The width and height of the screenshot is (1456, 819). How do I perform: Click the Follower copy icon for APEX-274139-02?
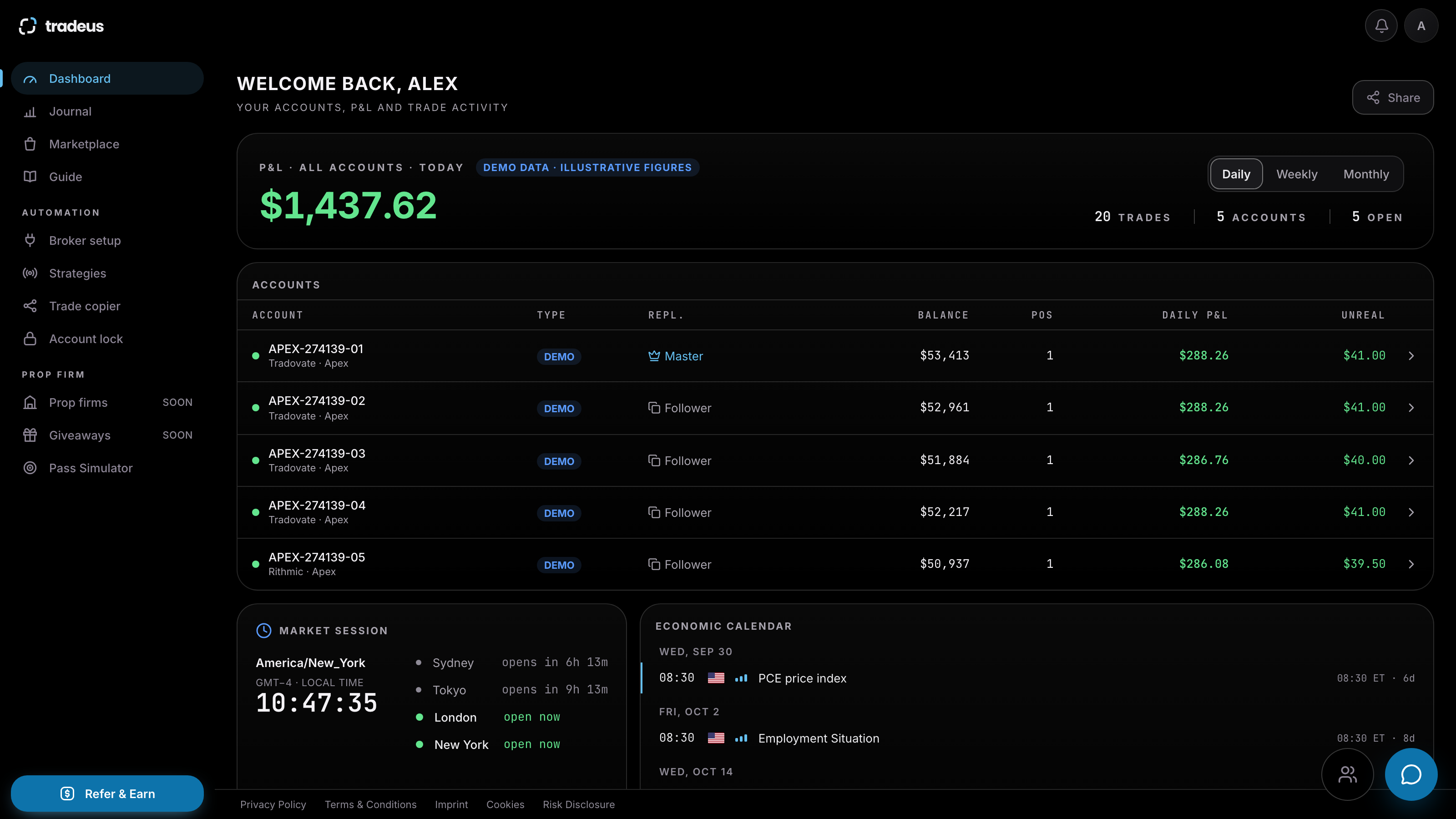[x=654, y=408]
